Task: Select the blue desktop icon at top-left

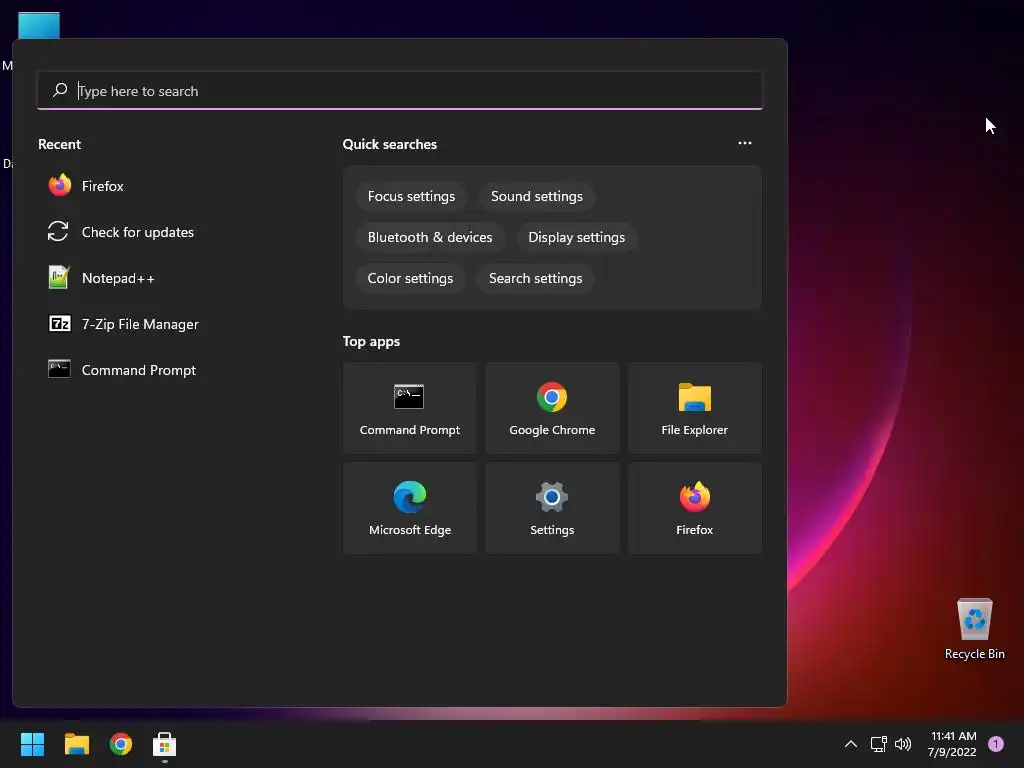Action: coord(39,25)
